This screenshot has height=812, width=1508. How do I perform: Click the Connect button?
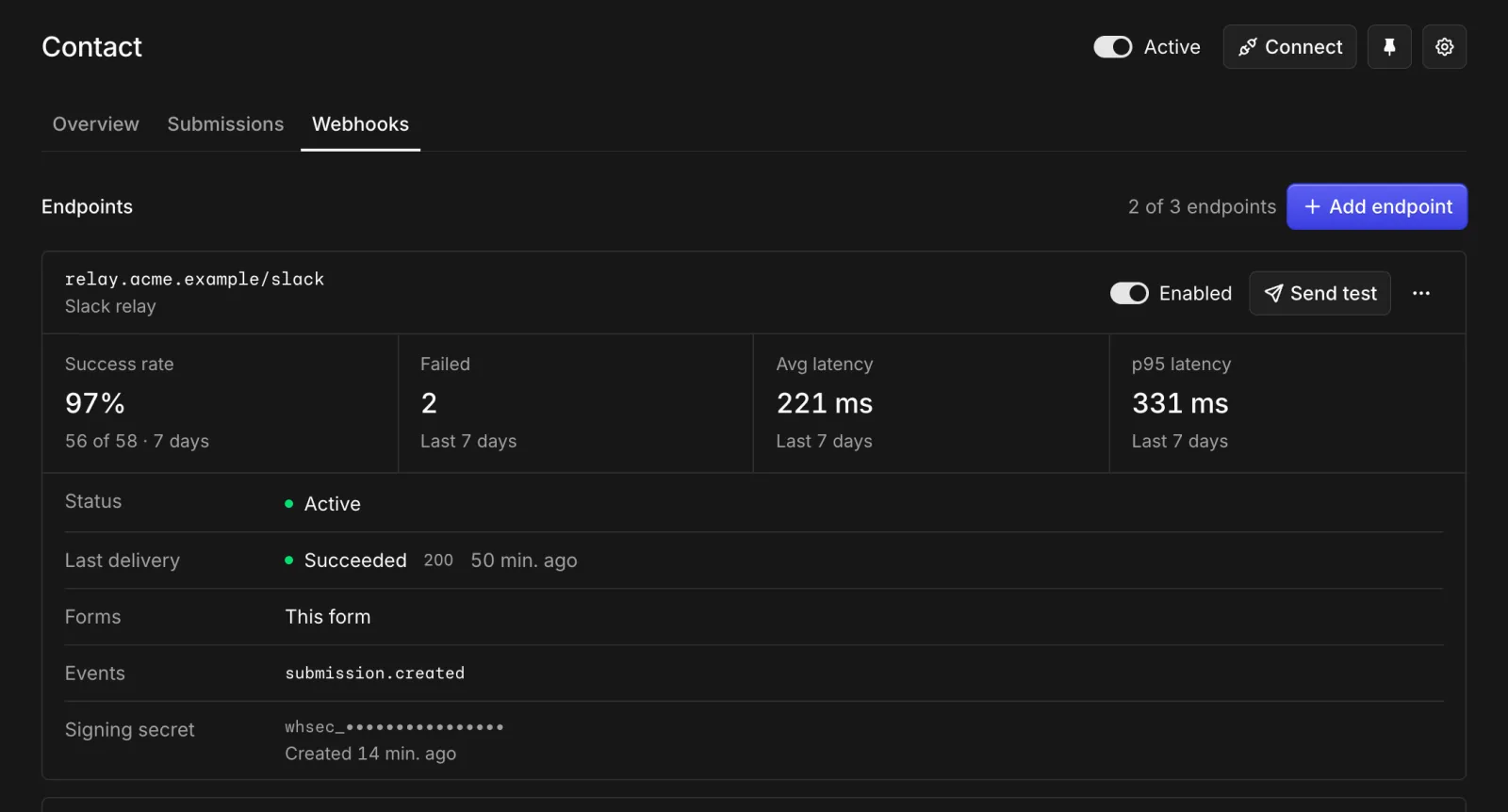tap(1289, 47)
